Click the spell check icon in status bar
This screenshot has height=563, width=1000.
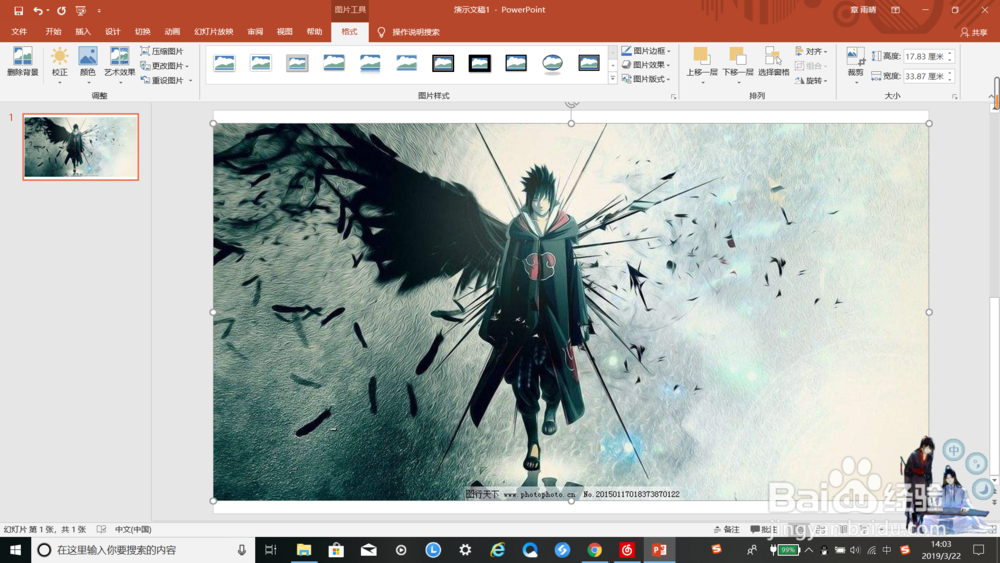point(101,529)
